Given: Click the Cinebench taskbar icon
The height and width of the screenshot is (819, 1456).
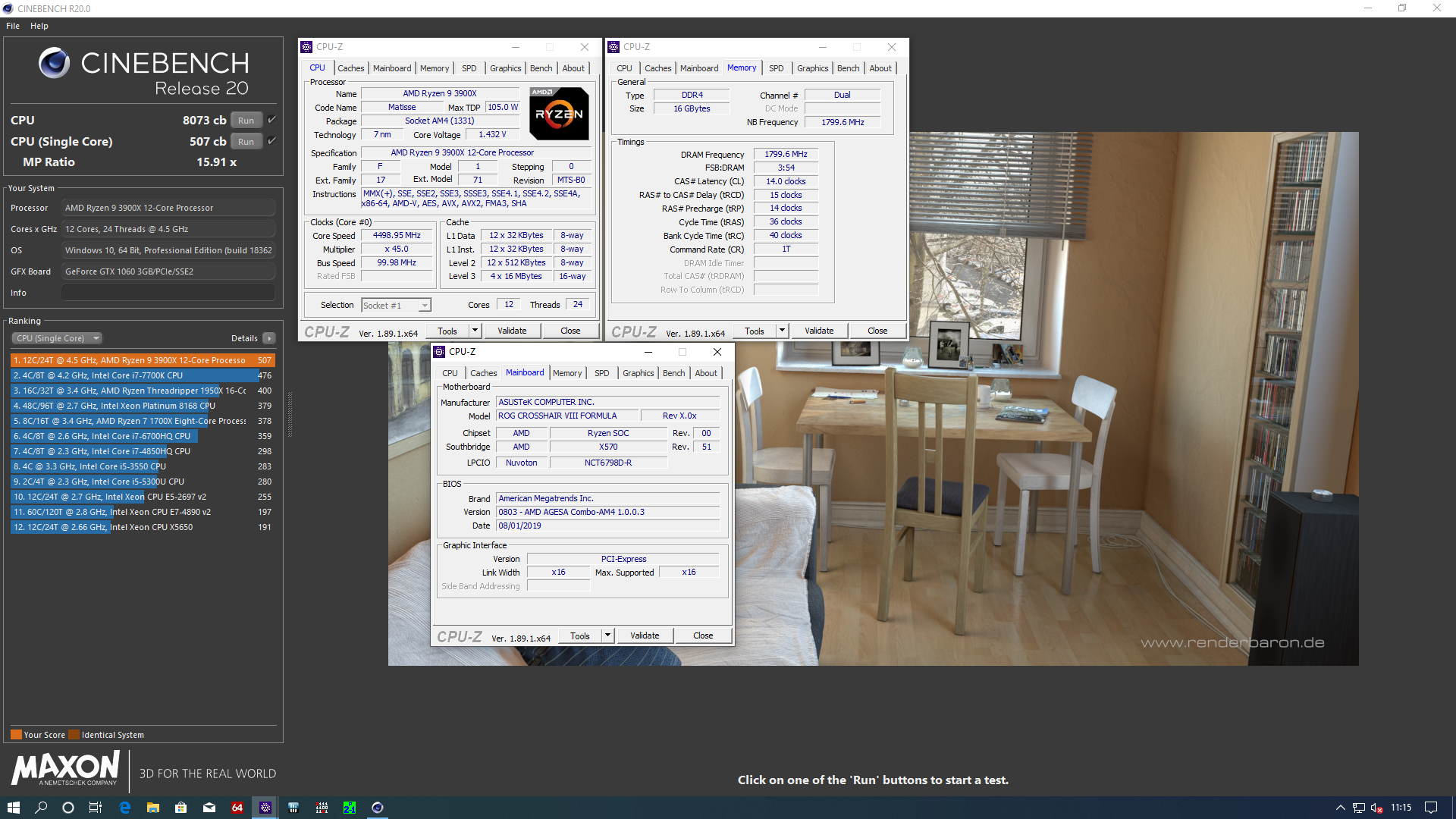Looking at the screenshot, I should [x=378, y=808].
